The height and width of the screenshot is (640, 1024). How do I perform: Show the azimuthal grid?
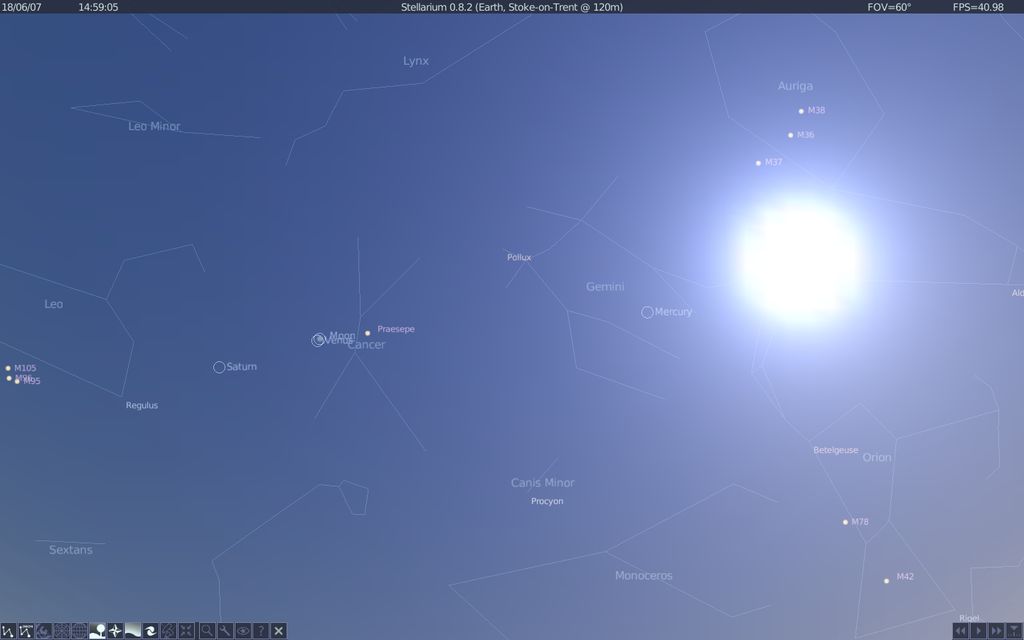tap(62, 631)
